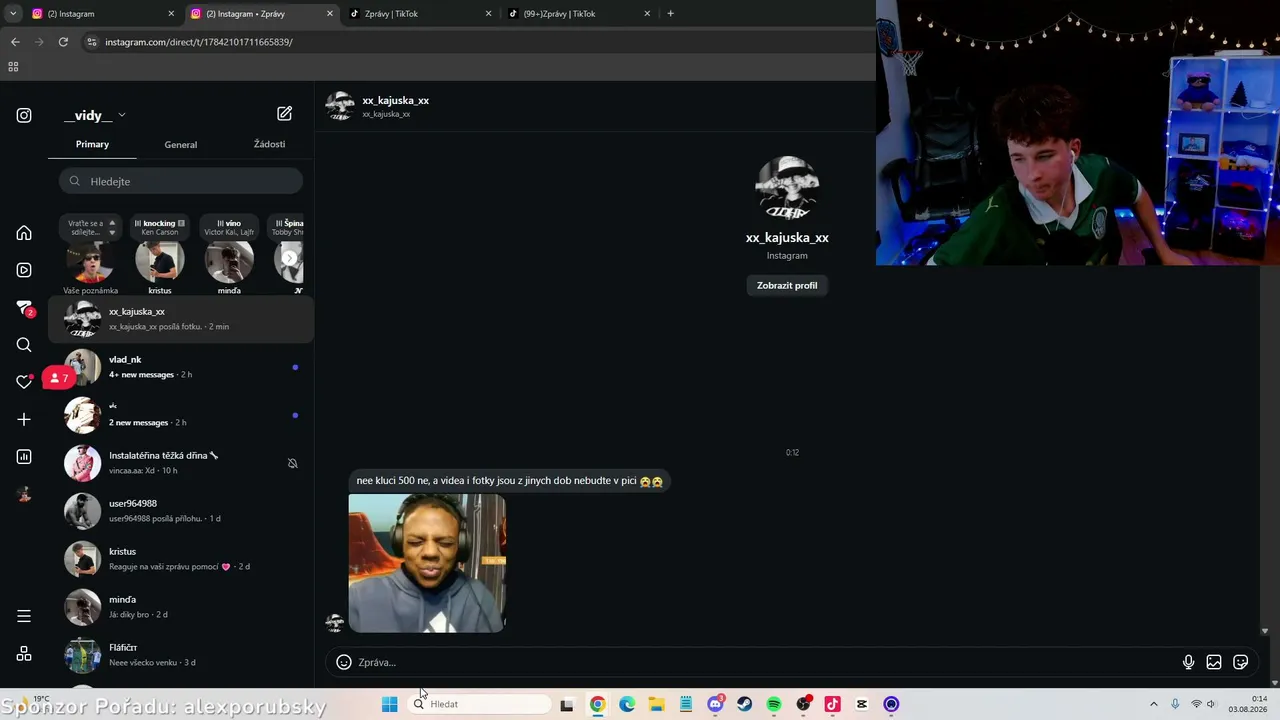Close the active Instagram • Zprávy tab
This screenshot has height=720, width=1280.
[x=330, y=14]
